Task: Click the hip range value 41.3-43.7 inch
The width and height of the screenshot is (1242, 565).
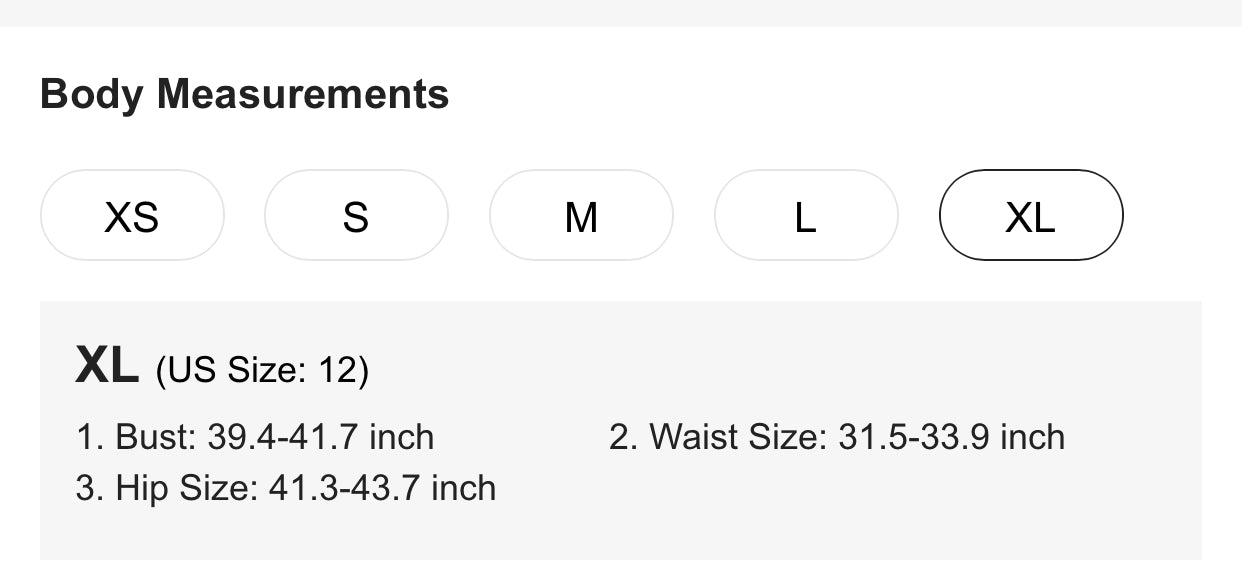Action: (382, 488)
